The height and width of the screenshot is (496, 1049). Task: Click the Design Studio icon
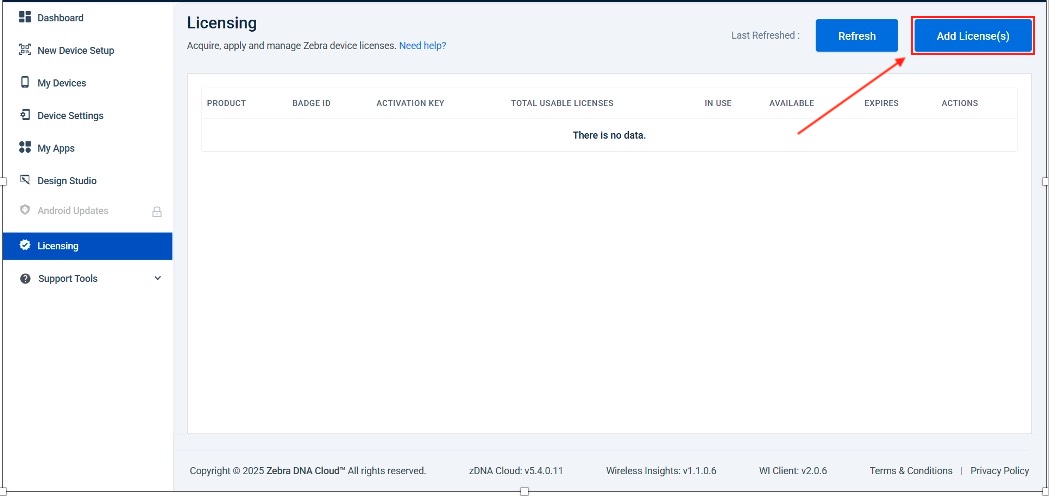click(x=25, y=180)
